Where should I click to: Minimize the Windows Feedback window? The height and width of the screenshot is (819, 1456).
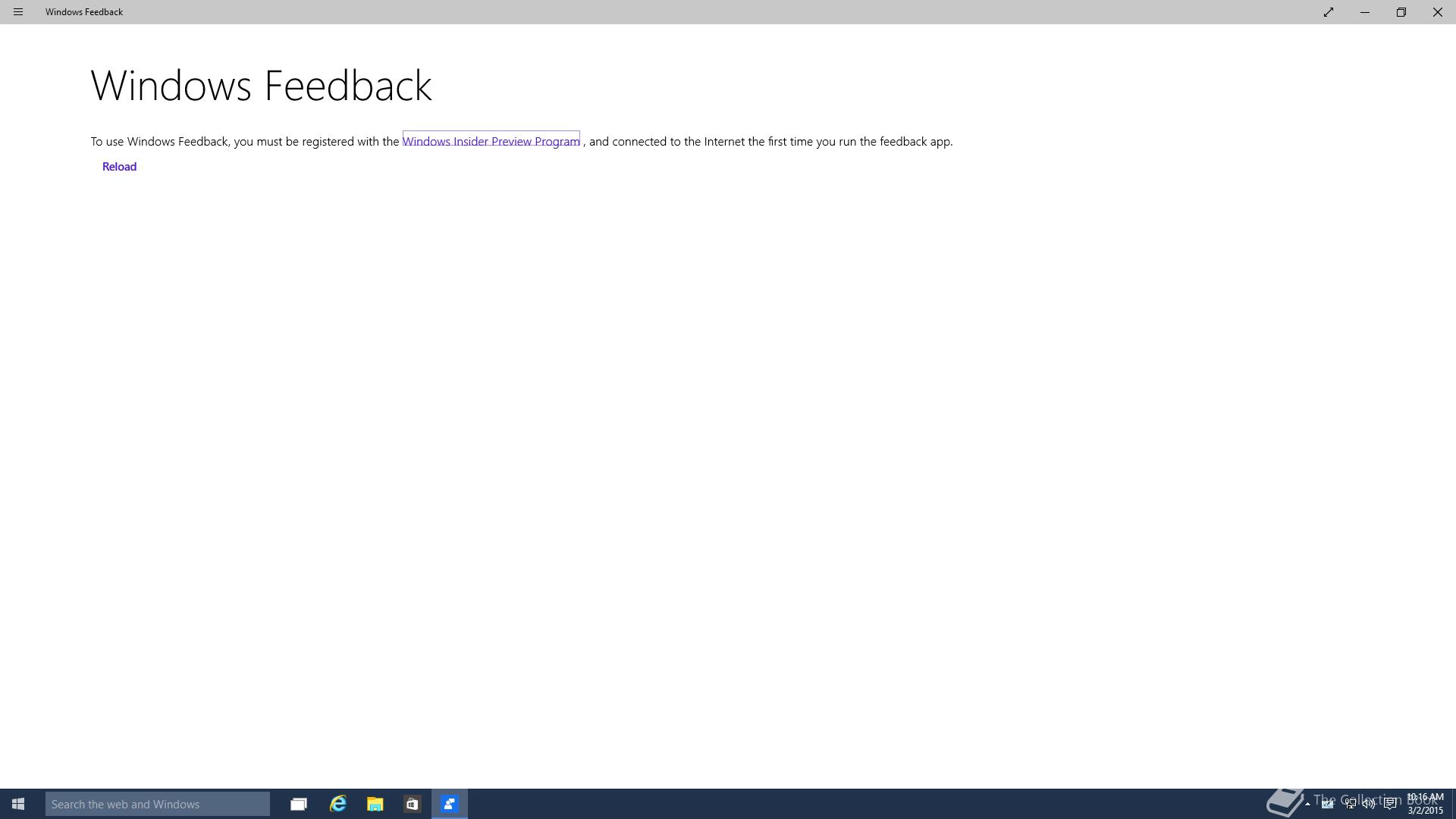(x=1365, y=12)
